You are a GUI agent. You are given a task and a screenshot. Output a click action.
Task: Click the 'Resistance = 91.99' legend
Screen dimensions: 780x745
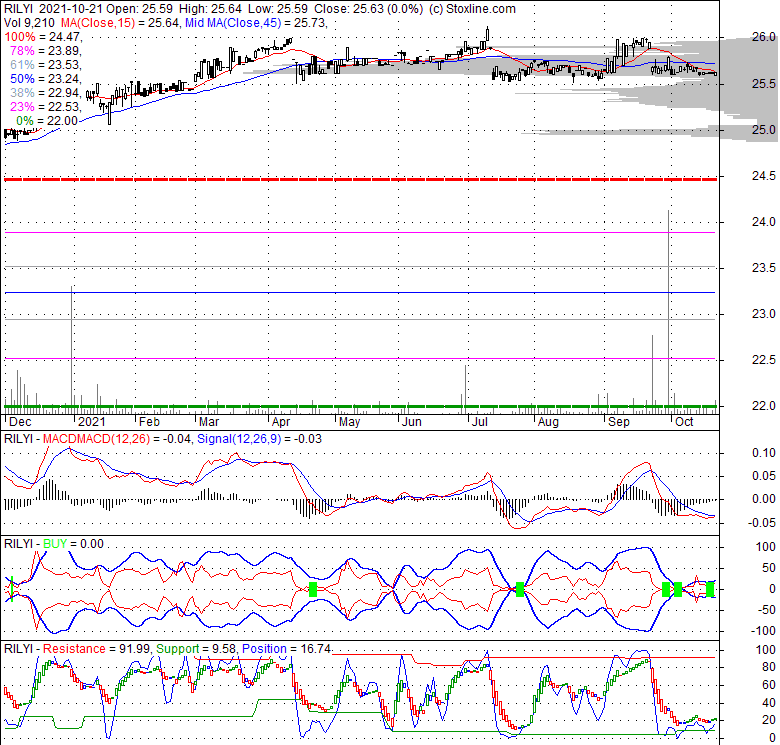pyautogui.click(x=96, y=649)
